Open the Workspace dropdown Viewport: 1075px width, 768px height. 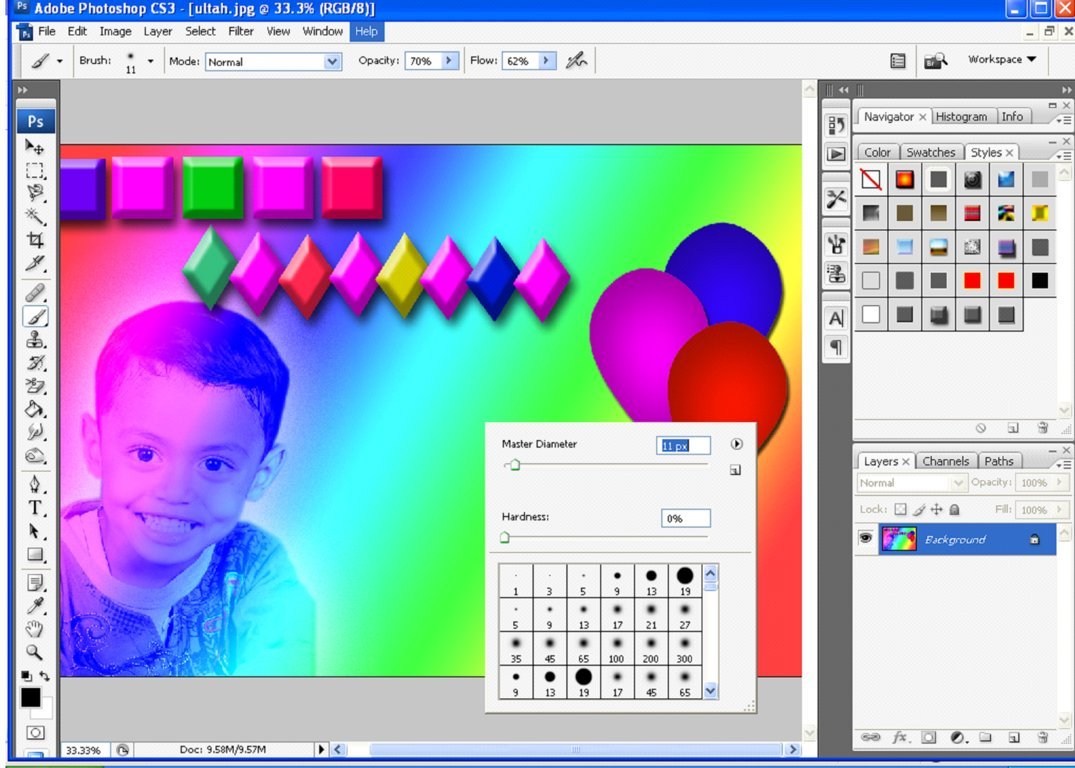1002,60
